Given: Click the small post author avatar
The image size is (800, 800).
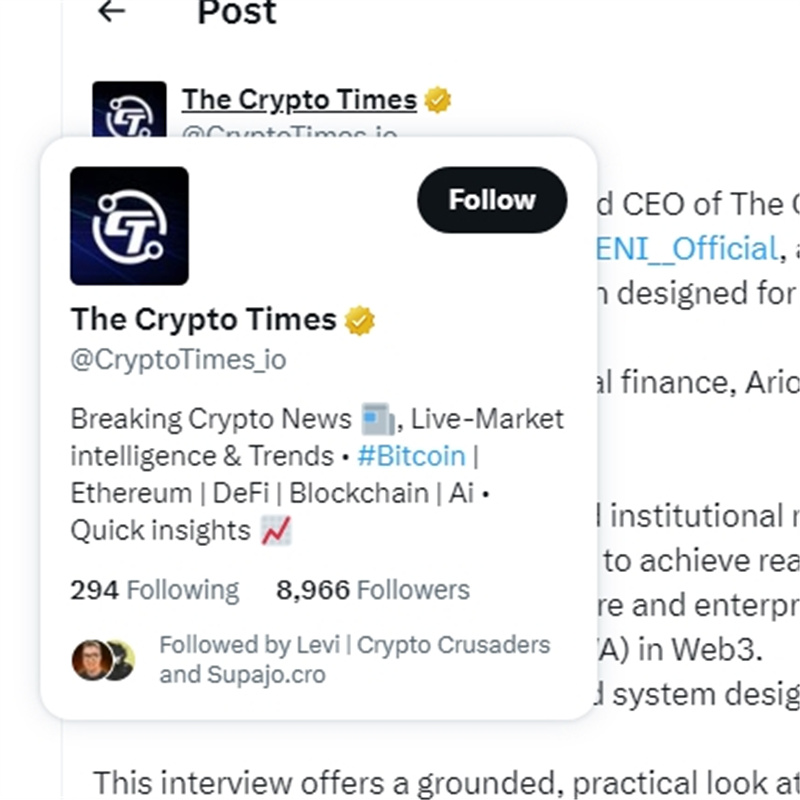Looking at the screenshot, I should (129, 108).
